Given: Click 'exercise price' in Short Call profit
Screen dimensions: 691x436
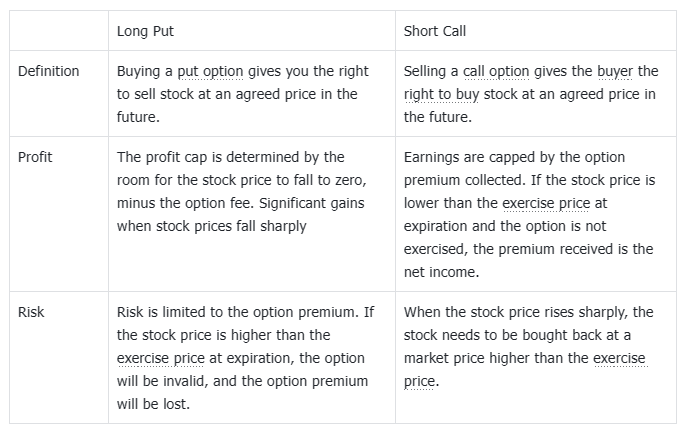Looking at the screenshot, I should point(546,203).
